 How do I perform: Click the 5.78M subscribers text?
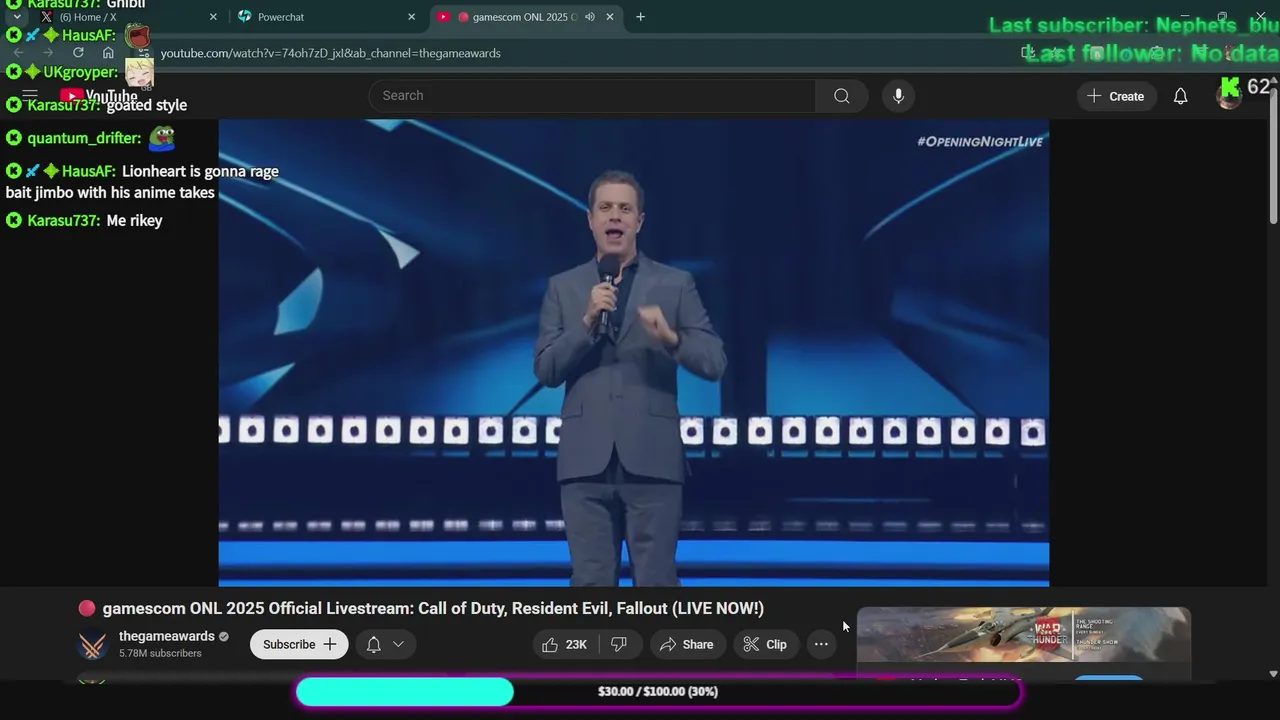[x=160, y=653]
